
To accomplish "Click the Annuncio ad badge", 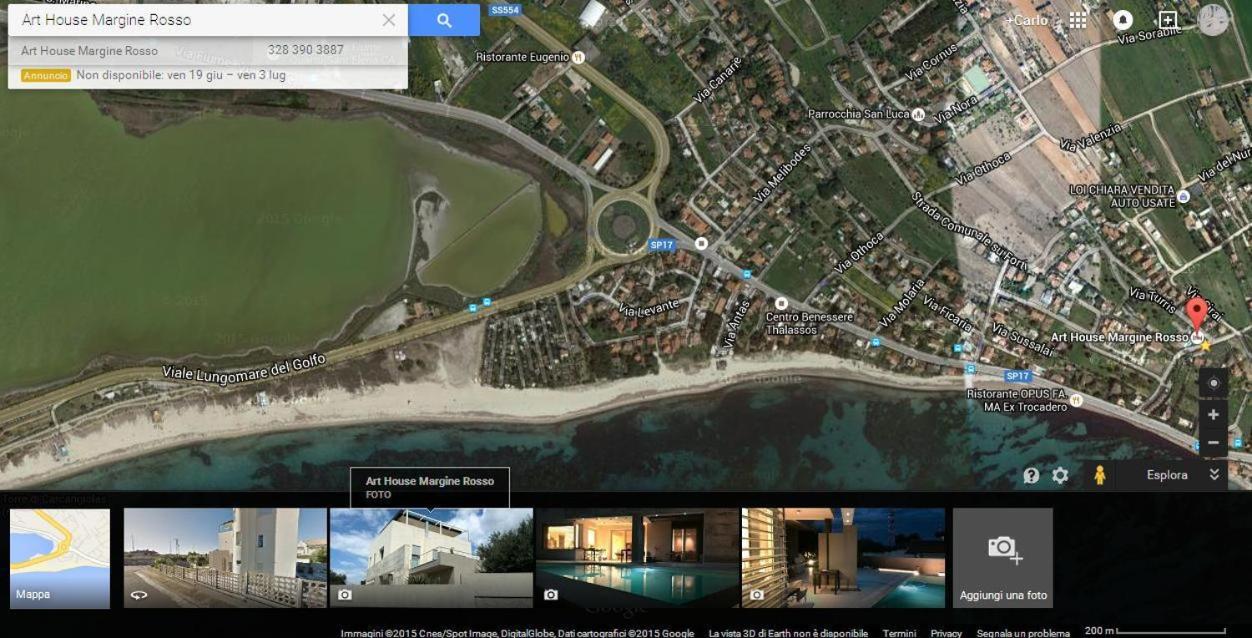I will 45,75.
